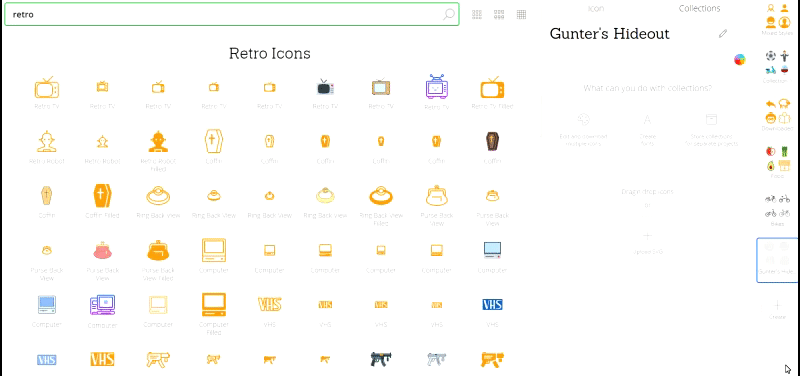The image size is (800, 376).
Task: Select the Ring Back View Filled icon
Action: point(381,196)
